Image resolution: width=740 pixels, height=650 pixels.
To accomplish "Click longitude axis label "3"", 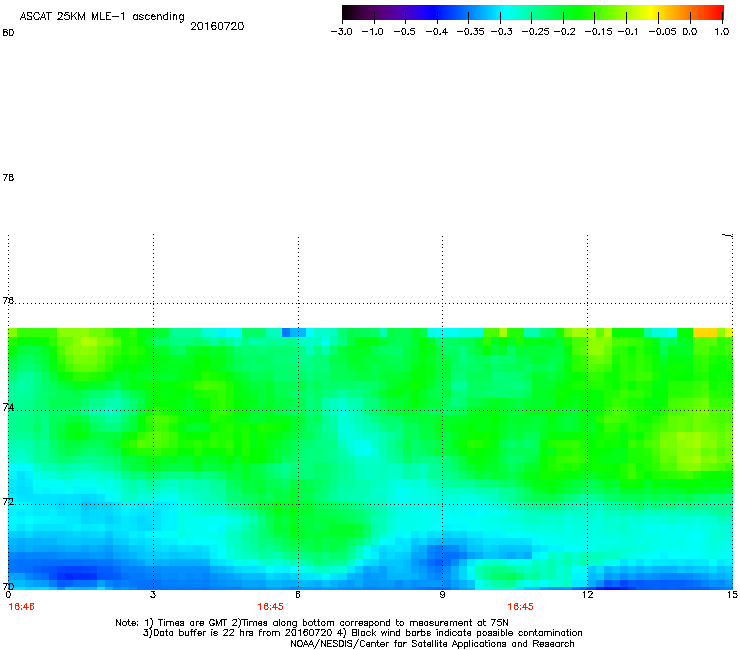I will pyautogui.click(x=152, y=595).
